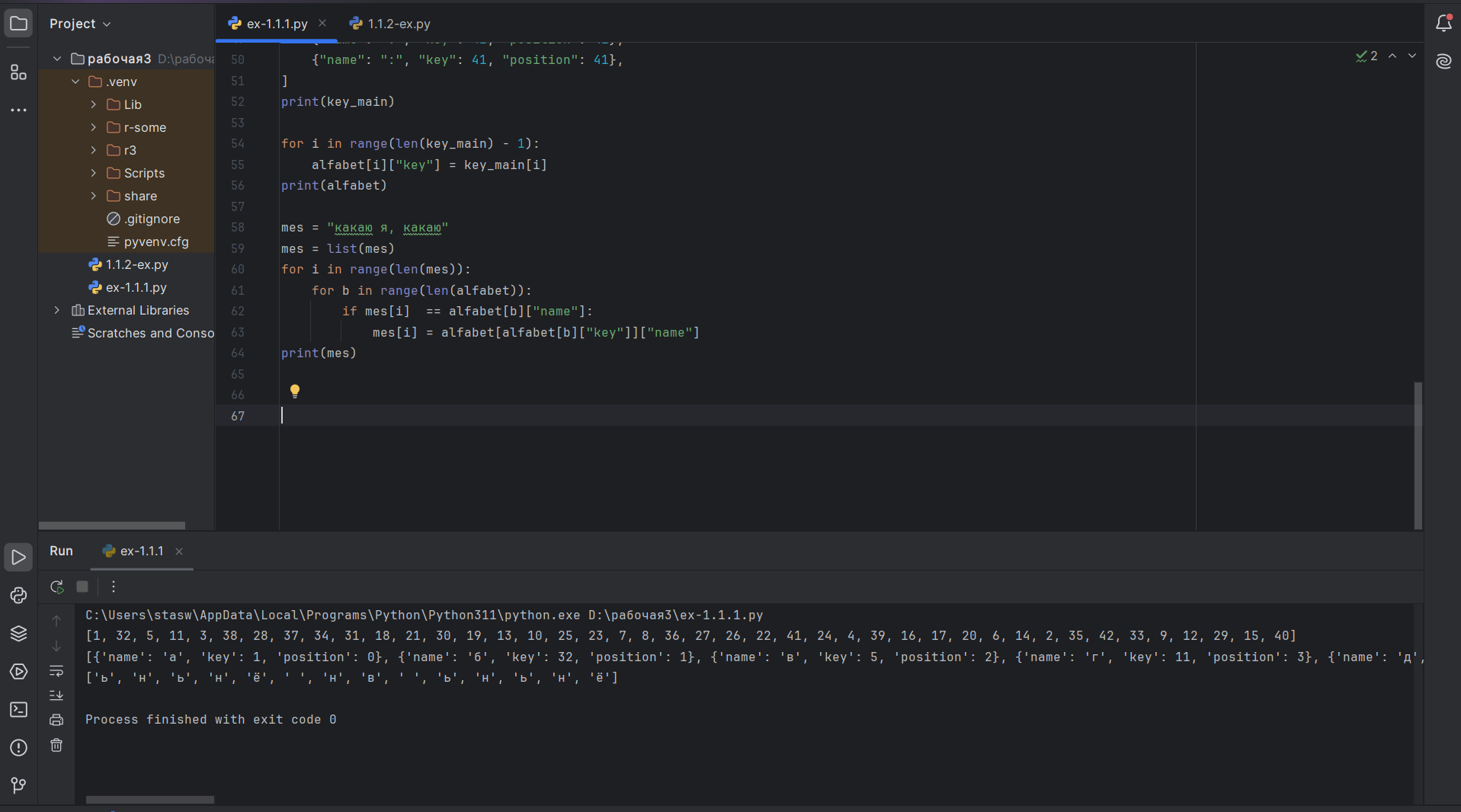
Task: Show more tool windows ellipsis
Action: coord(18,110)
